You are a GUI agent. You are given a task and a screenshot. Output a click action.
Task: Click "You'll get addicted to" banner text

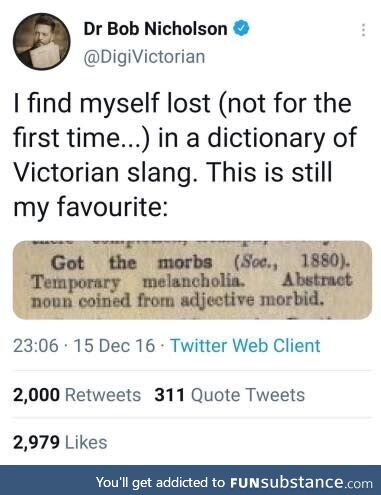[161, 482]
